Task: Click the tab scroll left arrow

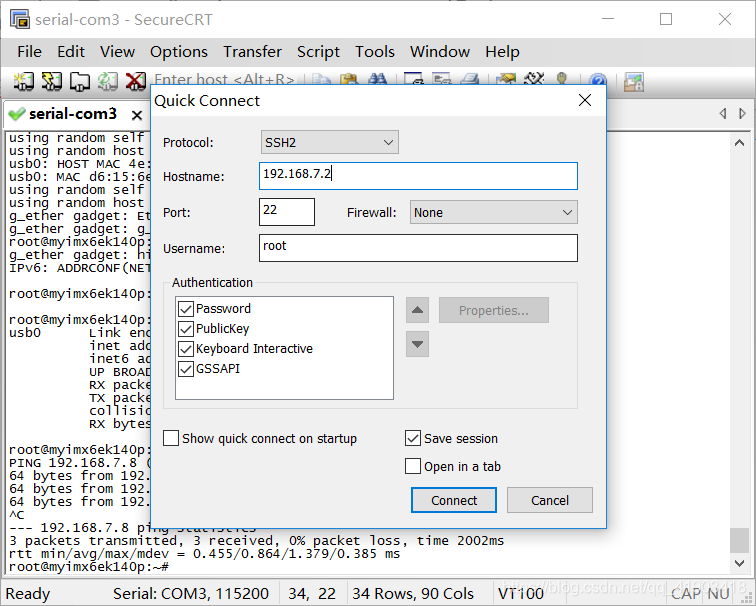Action: click(723, 114)
